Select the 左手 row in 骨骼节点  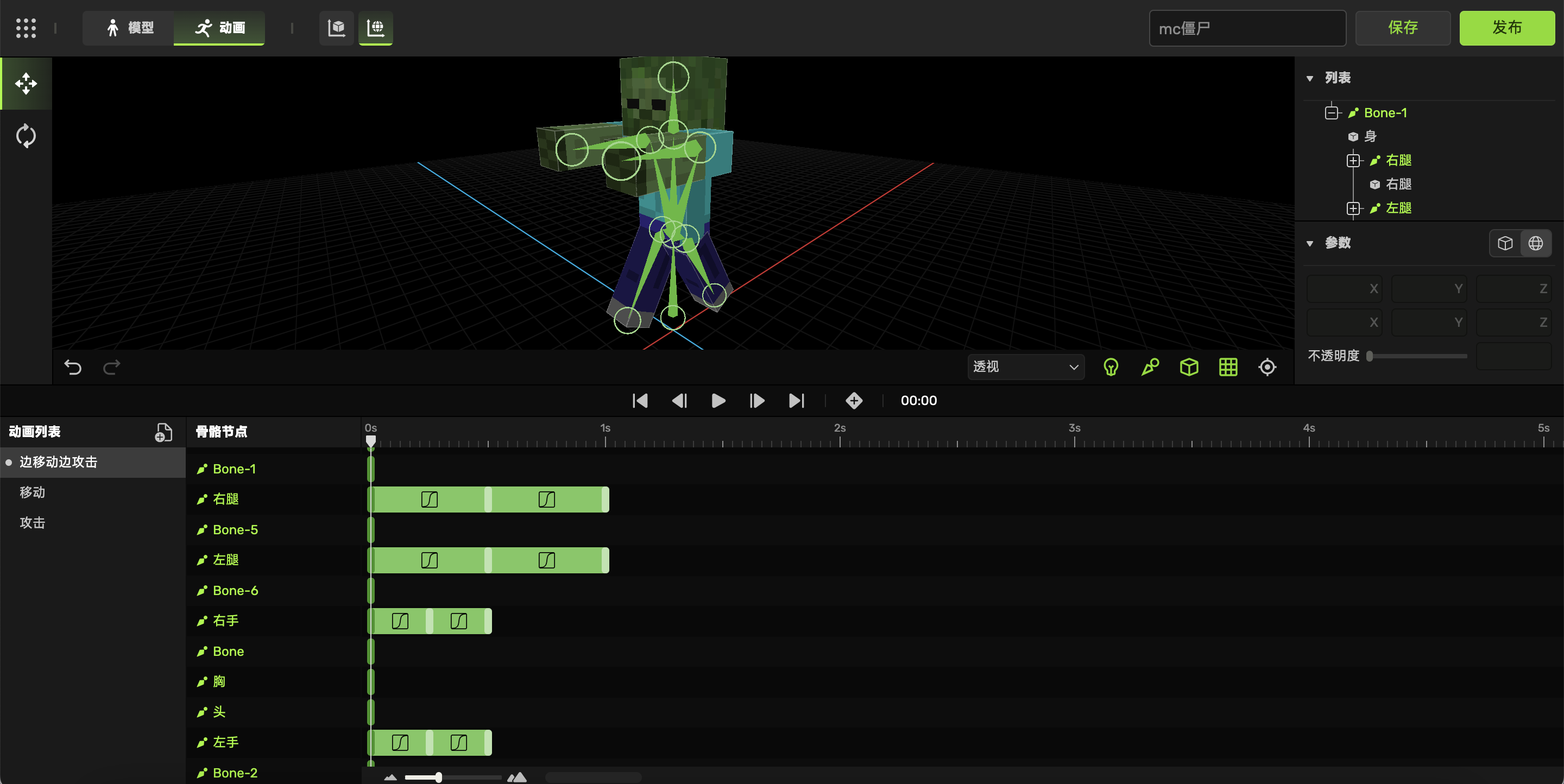(x=273, y=742)
